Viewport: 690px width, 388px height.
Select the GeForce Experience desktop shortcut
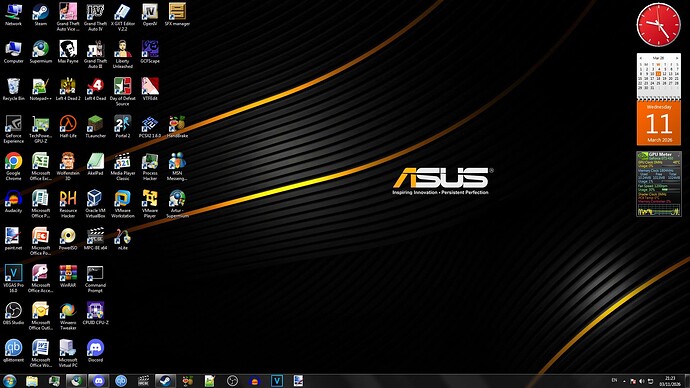click(x=13, y=129)
